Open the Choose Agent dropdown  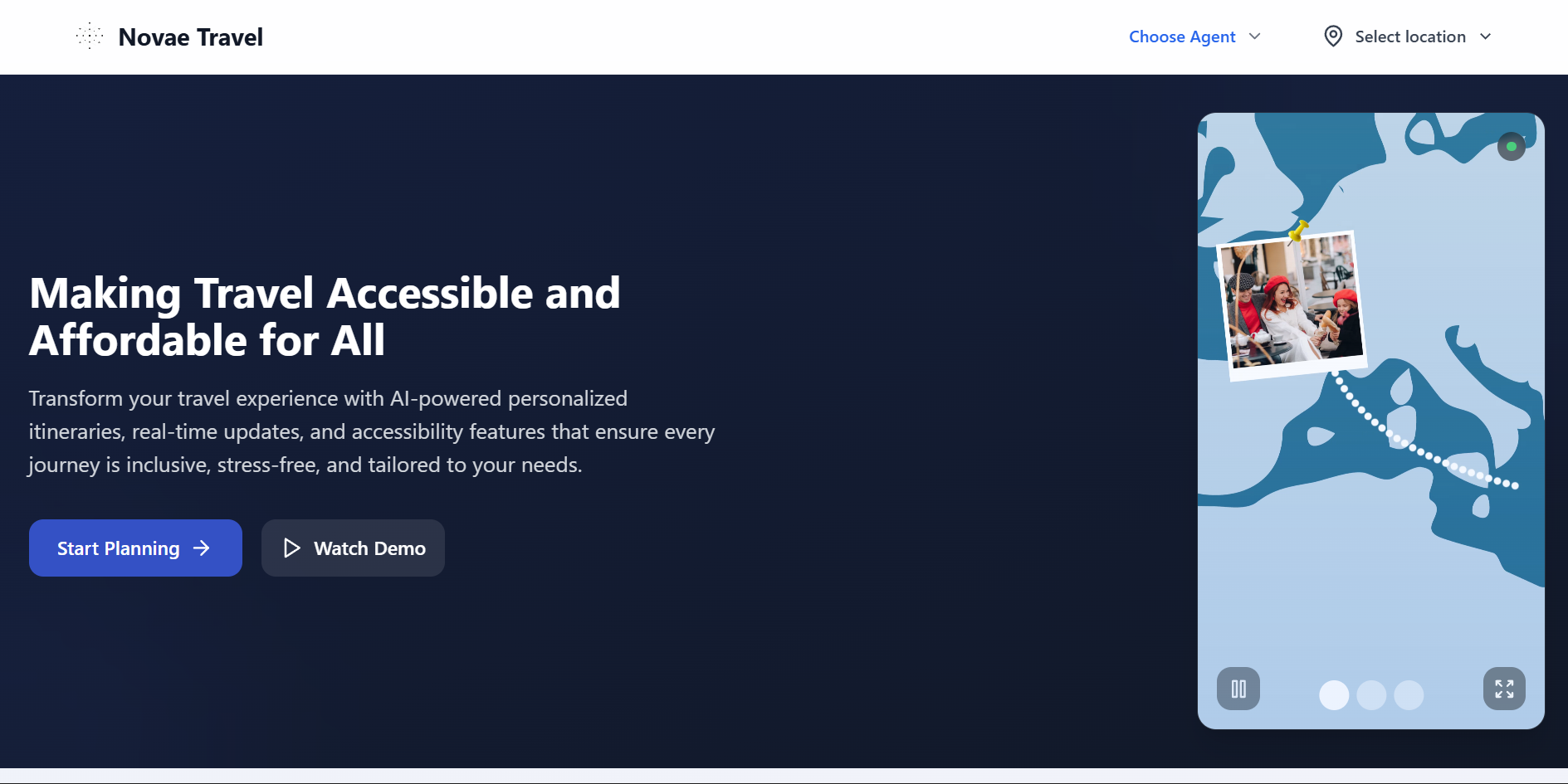coord(1182,37)
